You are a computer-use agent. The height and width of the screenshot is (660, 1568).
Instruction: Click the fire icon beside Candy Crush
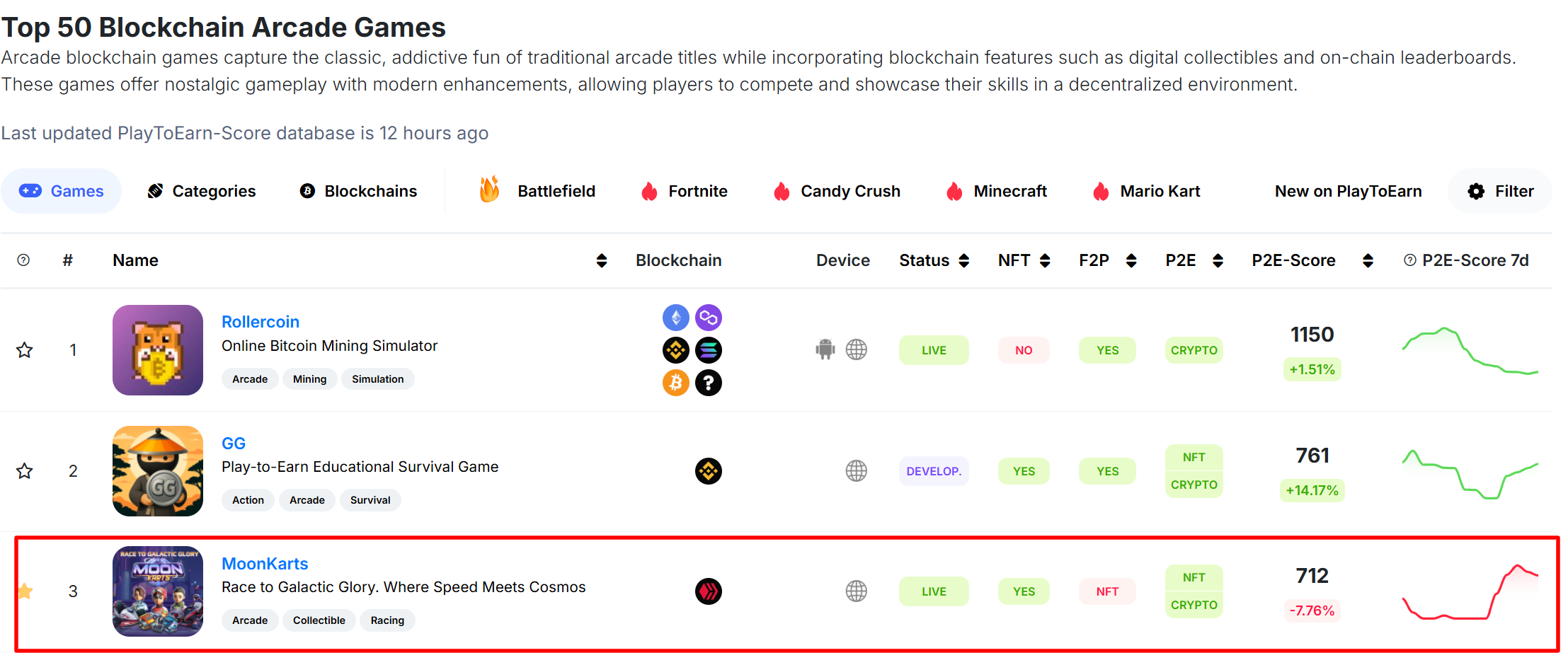(782, 192)
